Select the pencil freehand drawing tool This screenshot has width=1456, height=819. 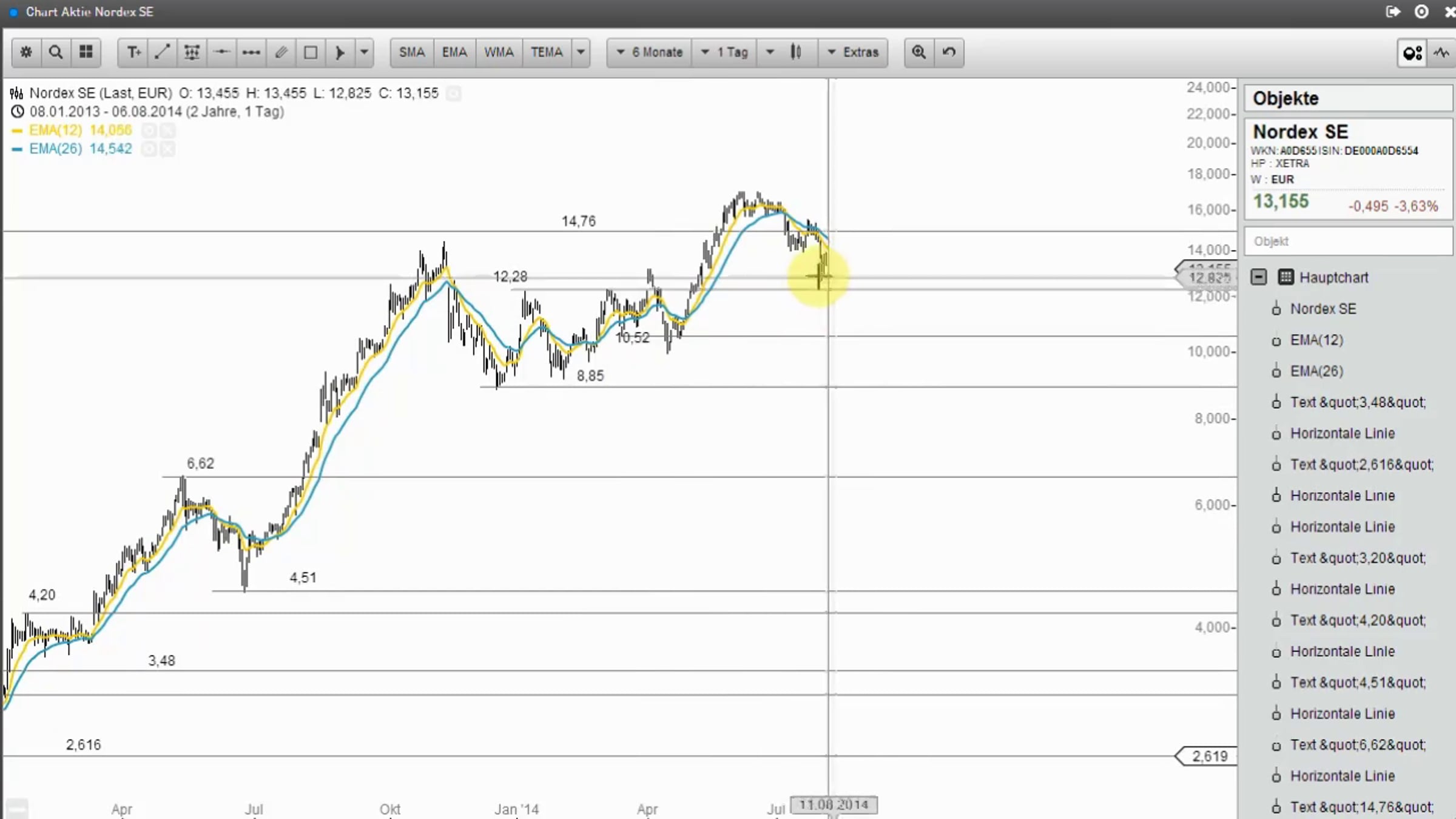click(281, 52)
